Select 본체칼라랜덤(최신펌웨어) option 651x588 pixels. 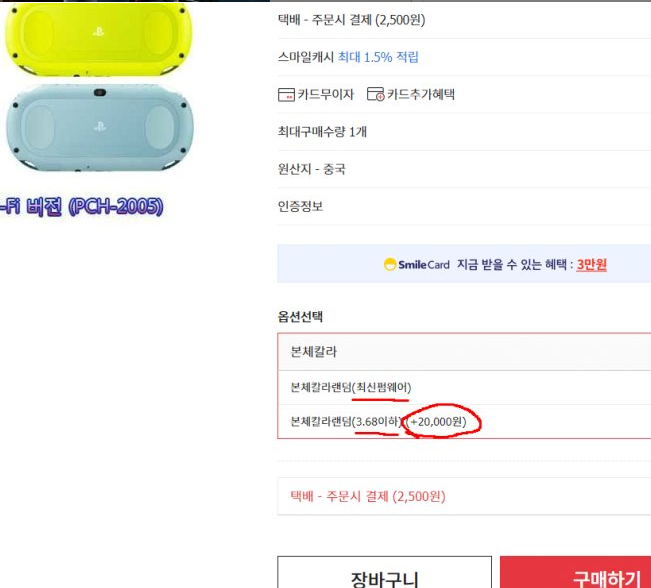pyautogui.click(x=464, y=387)
